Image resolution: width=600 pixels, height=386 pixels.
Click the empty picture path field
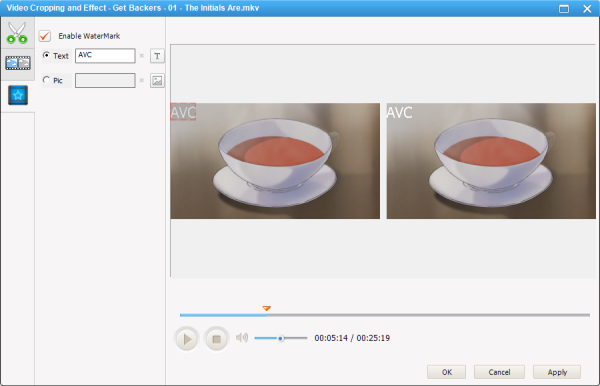[105, 80]
